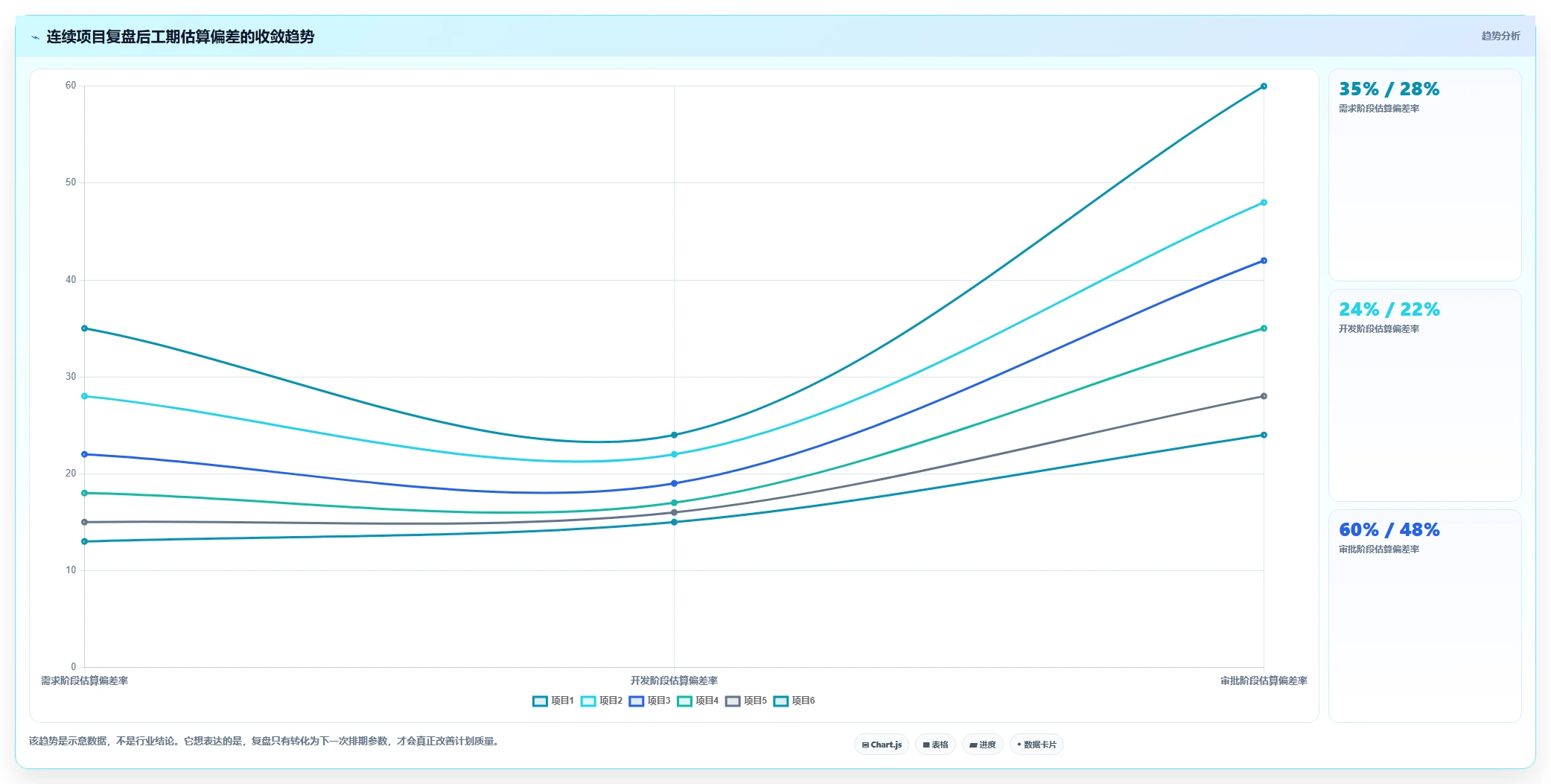This screenshot has height=784, width=1551.
Task: Click the y-axis tick label 60
Action: 71,86
